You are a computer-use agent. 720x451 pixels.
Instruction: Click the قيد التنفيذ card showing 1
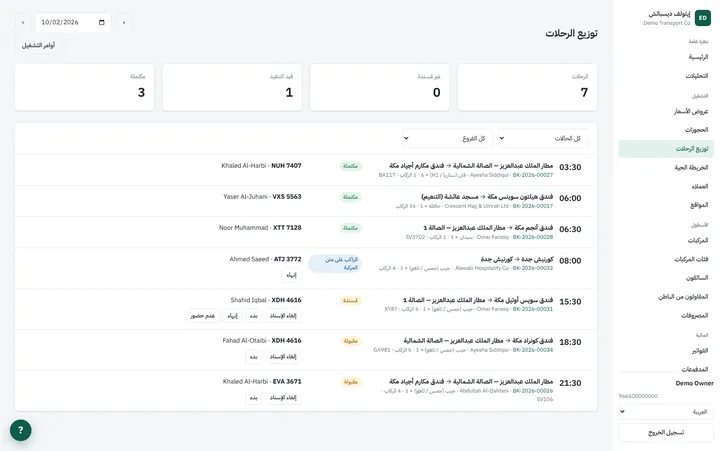click(232, 87)
